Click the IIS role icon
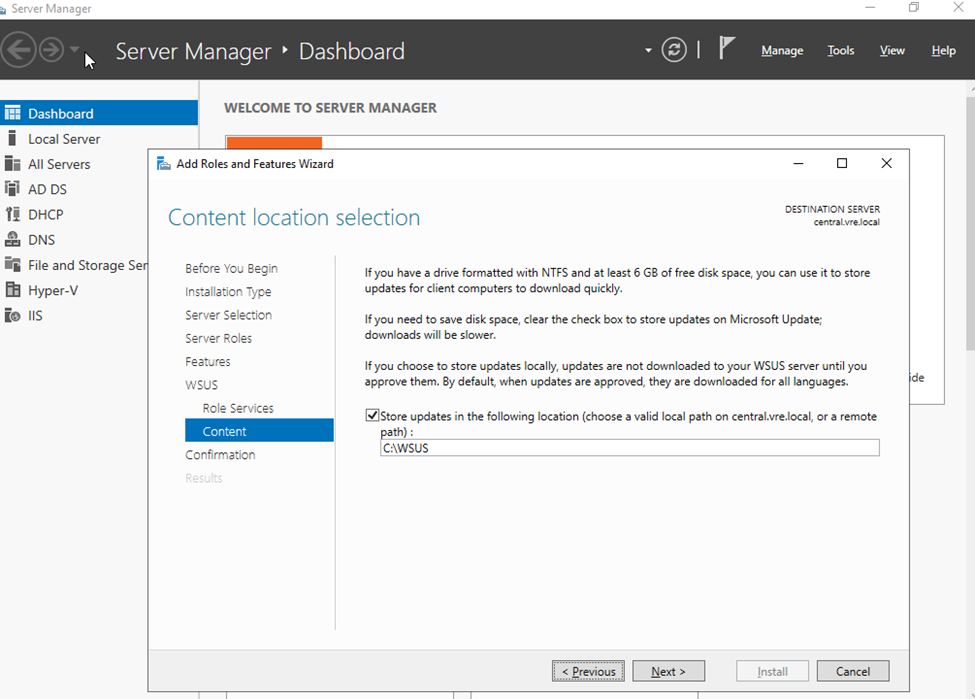Image resolution: width=975 pixels, height=699 pixels. click(x=13, y=315)
